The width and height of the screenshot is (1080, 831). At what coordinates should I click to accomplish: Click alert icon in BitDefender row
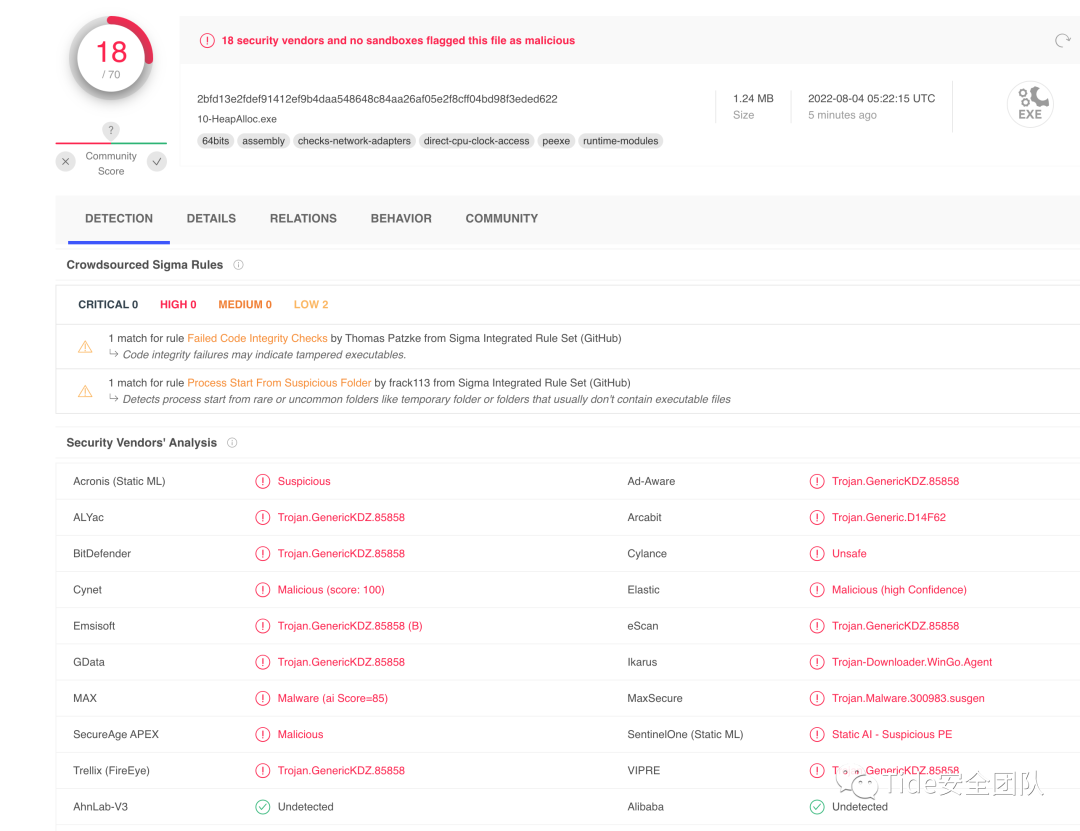(262, 553)
